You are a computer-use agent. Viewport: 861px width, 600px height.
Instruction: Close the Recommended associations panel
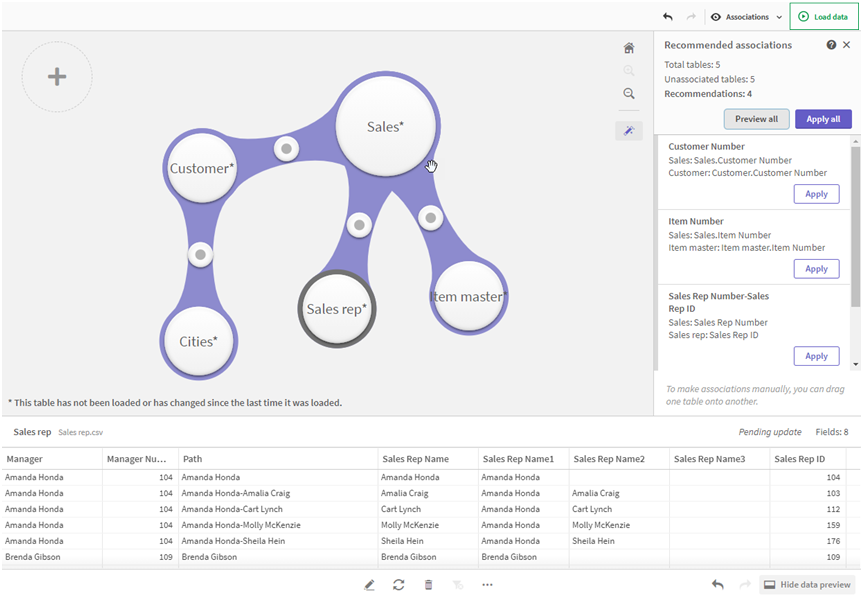(x=847, y=45)
